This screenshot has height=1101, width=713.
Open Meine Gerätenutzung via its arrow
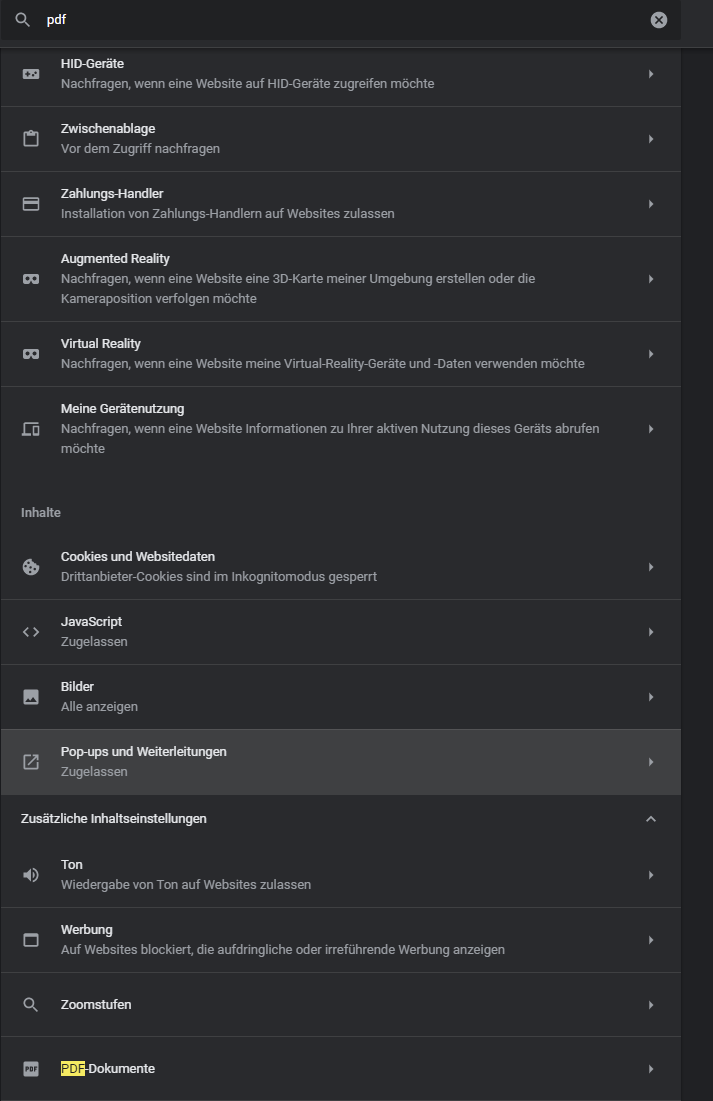651,429
